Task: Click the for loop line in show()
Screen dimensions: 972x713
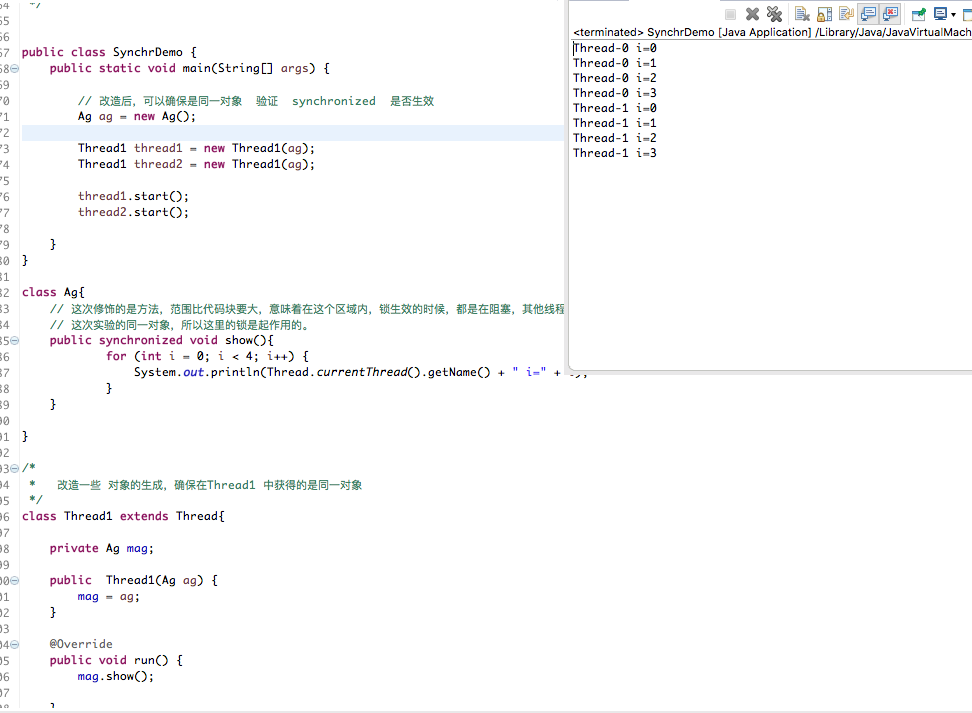Action: coord(207,356)
